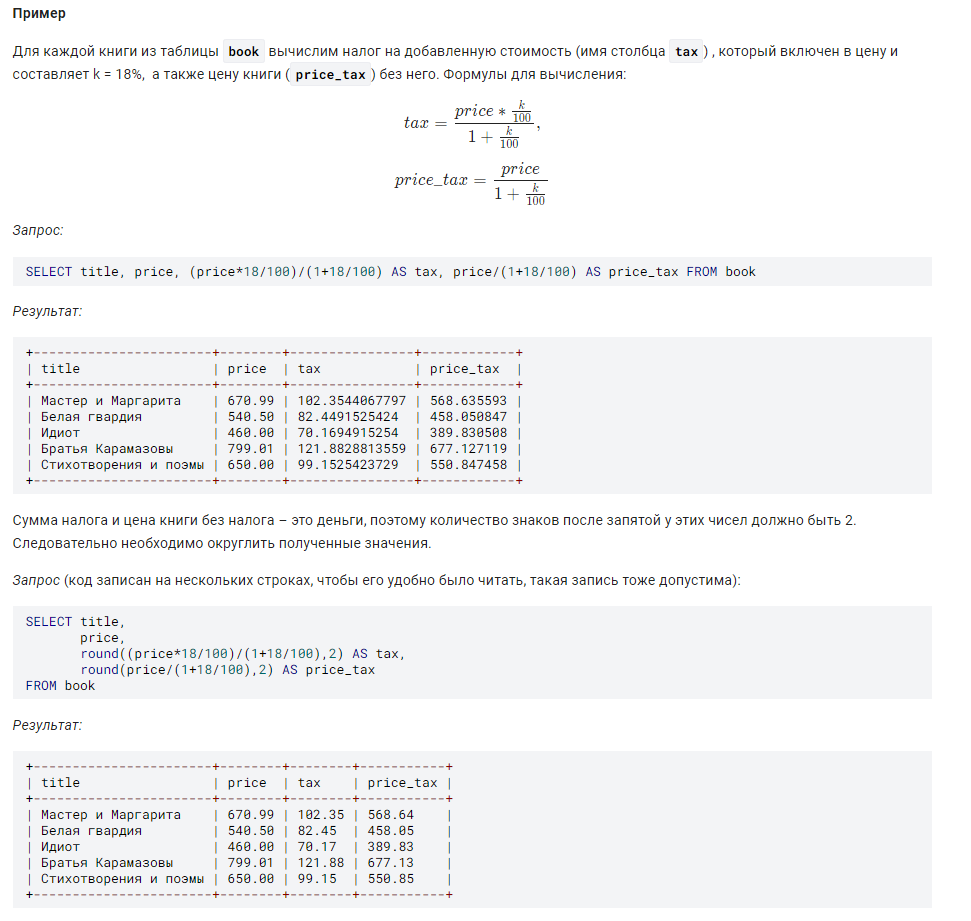Click "Белая гвардия" in the first result table

[x=92, y=417]
